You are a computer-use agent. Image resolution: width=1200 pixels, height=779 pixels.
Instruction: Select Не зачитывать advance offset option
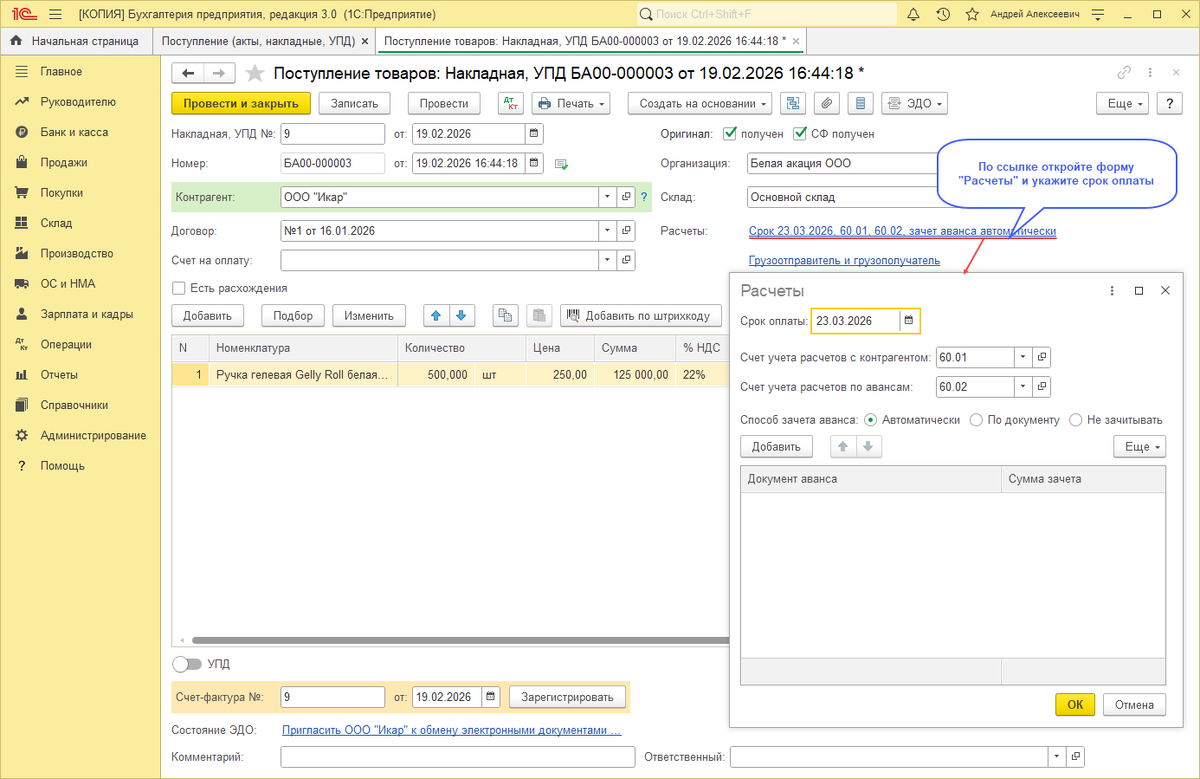1076,420
